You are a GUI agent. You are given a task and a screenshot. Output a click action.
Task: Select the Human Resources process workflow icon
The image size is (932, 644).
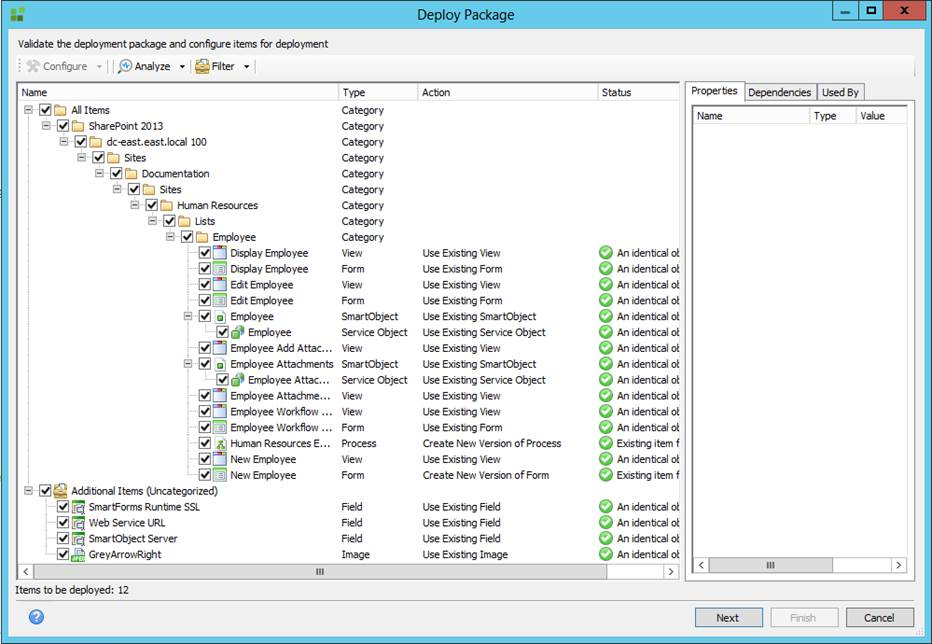[220, 443]
